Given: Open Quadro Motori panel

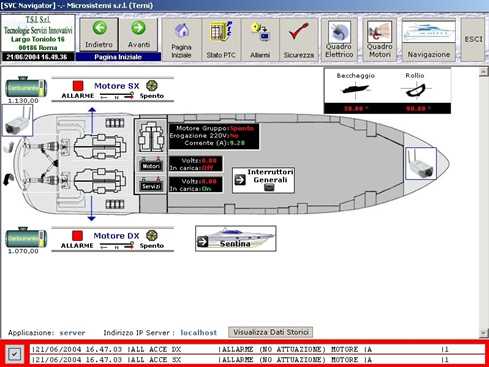Looking at the screenshot, I should [x=379, y=40].
